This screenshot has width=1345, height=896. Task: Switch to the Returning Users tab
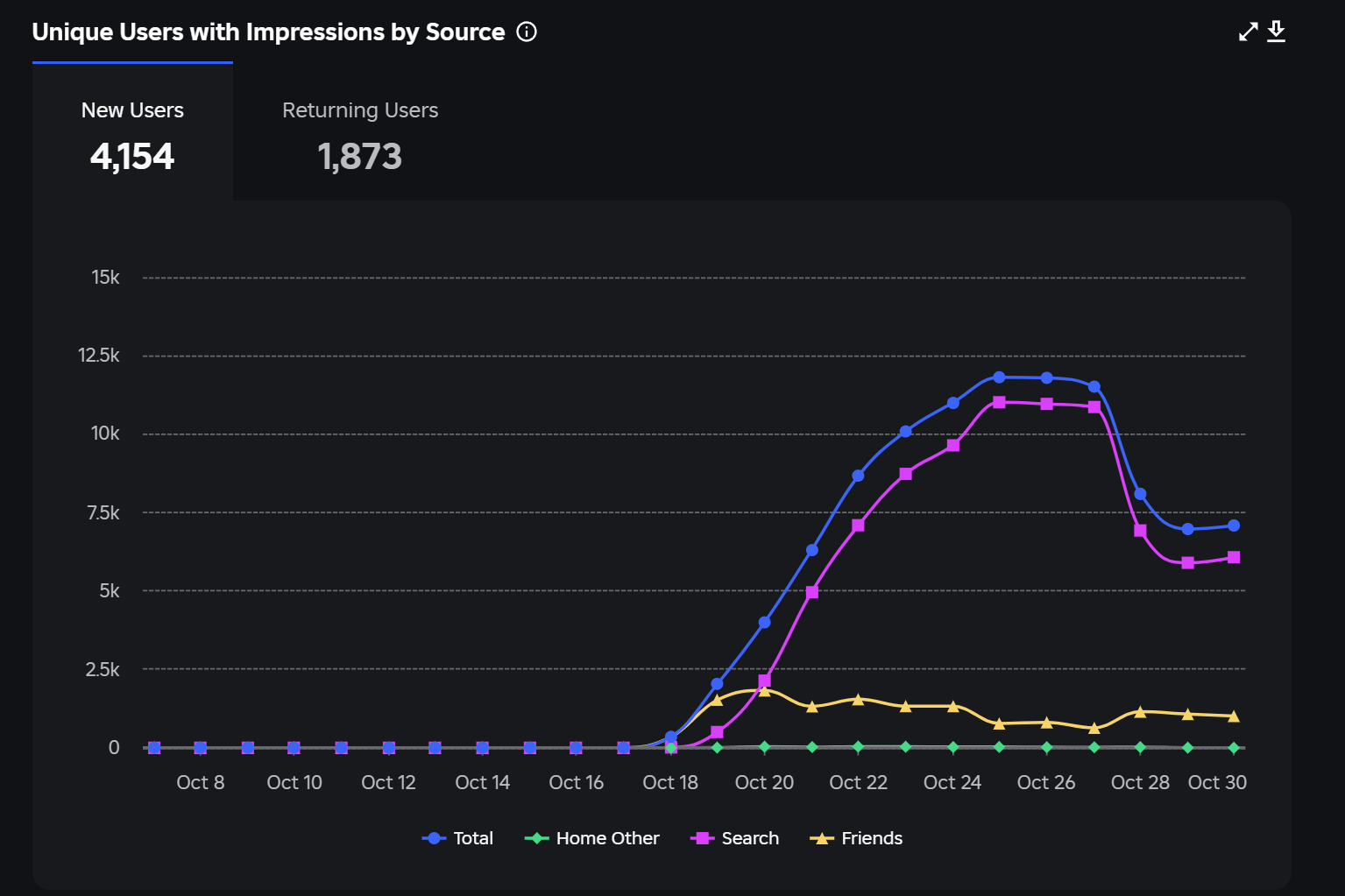coord(360,133)
